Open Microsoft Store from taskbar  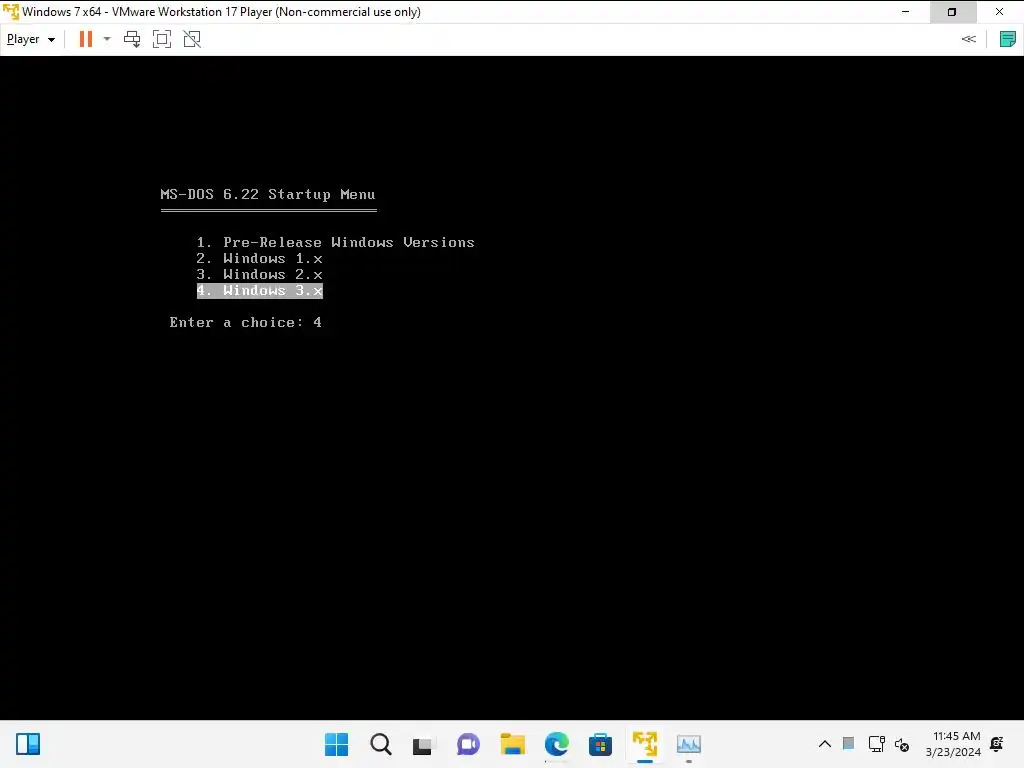600,744
